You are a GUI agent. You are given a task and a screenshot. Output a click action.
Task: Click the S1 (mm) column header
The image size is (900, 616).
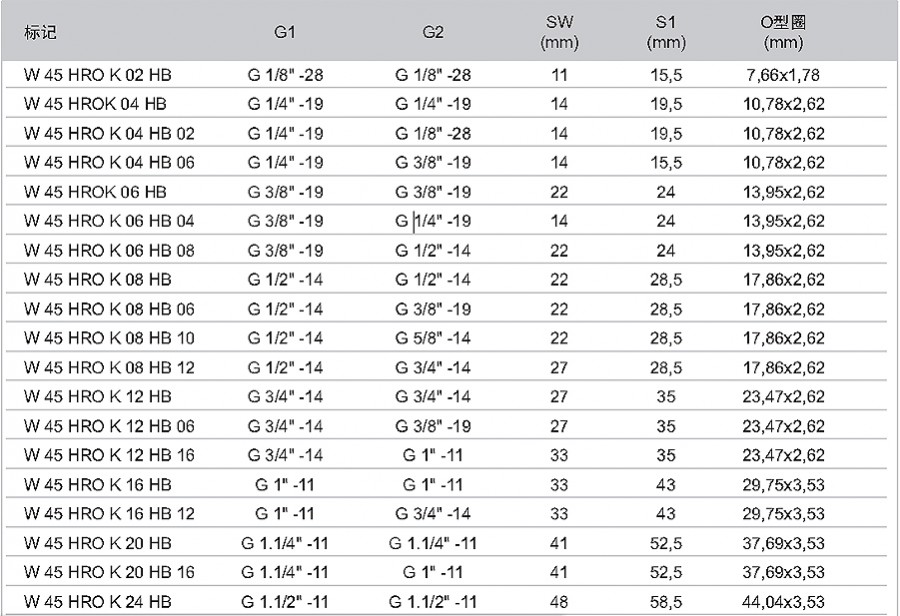point(666,32)
